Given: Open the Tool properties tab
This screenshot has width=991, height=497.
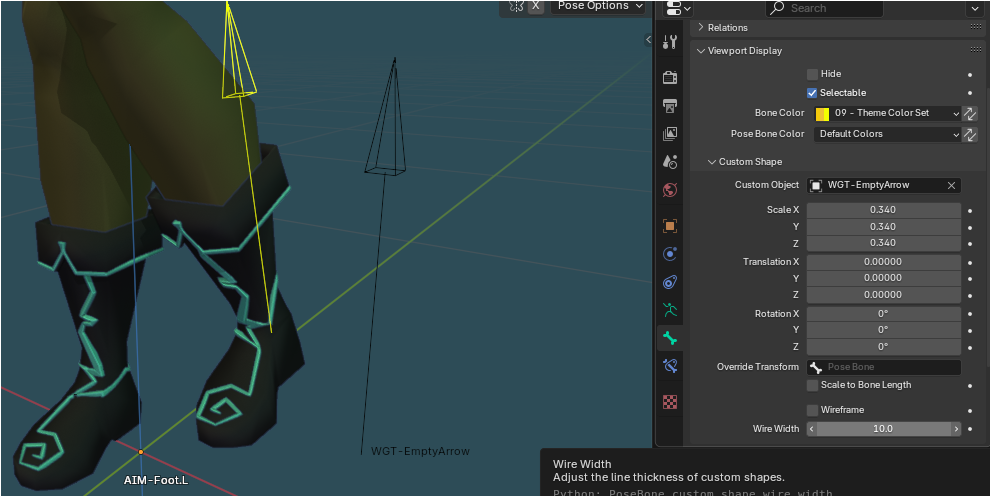Looking at the screenshot, I should [x=670, y=42].
